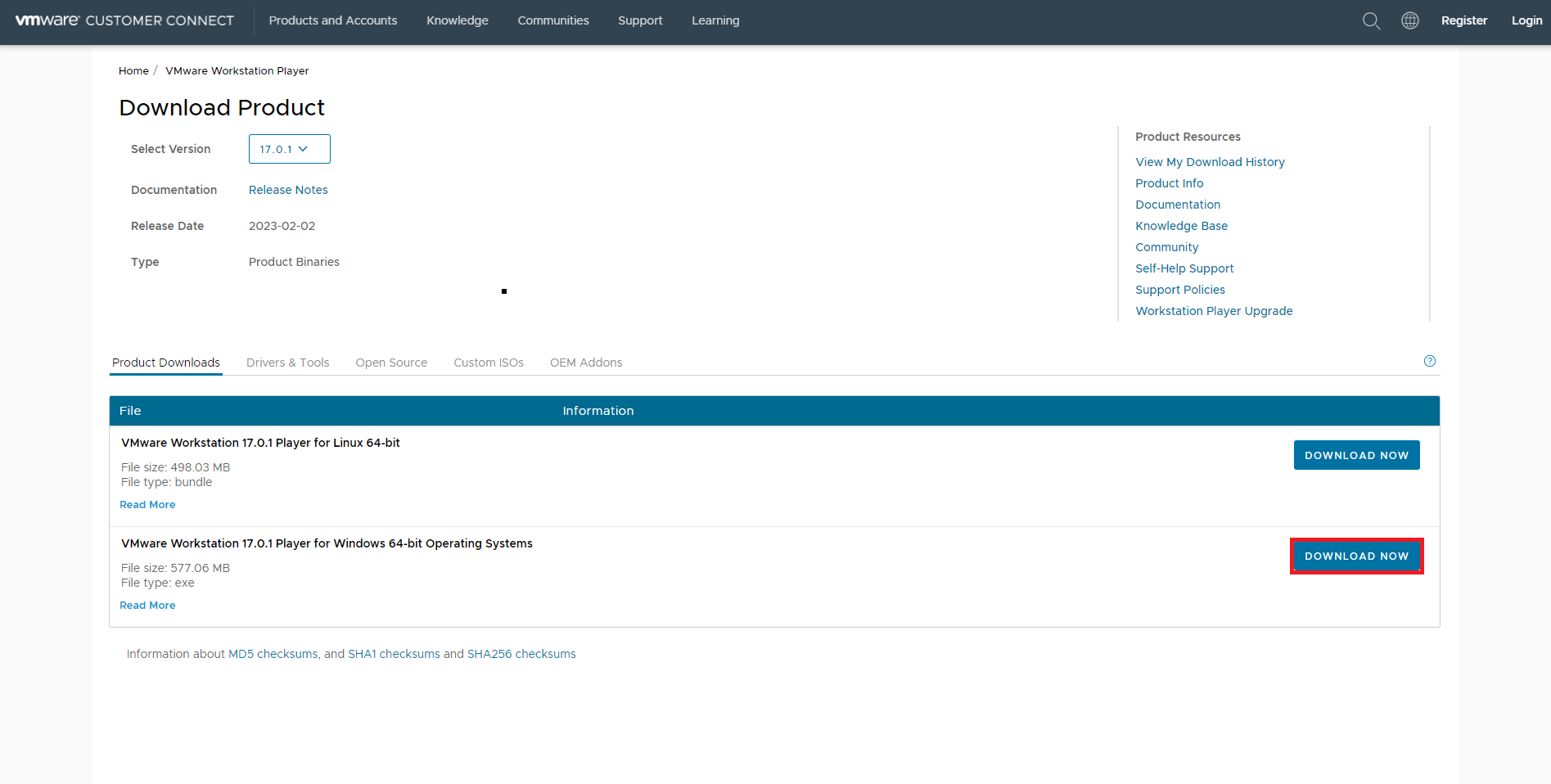Select the Product Downloads tab

tap(166, 363)
